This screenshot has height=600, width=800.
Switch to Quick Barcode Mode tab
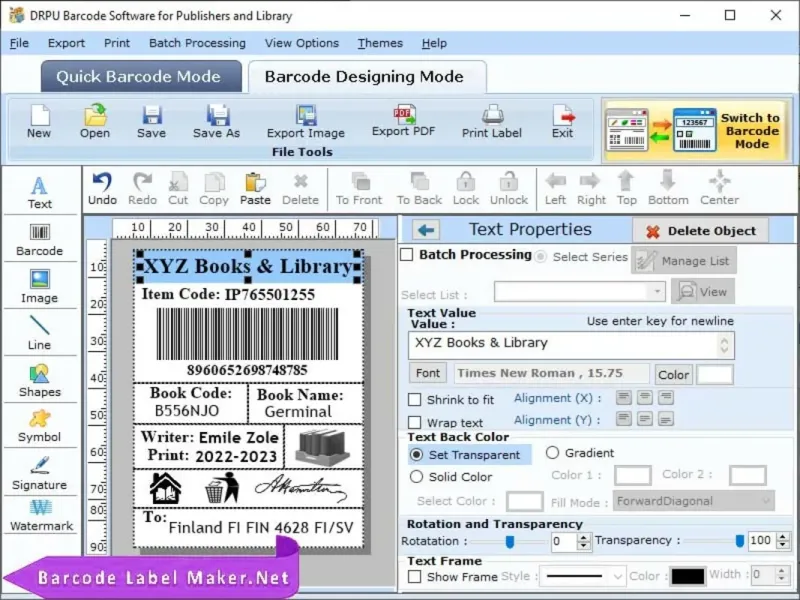click(139, 77)
